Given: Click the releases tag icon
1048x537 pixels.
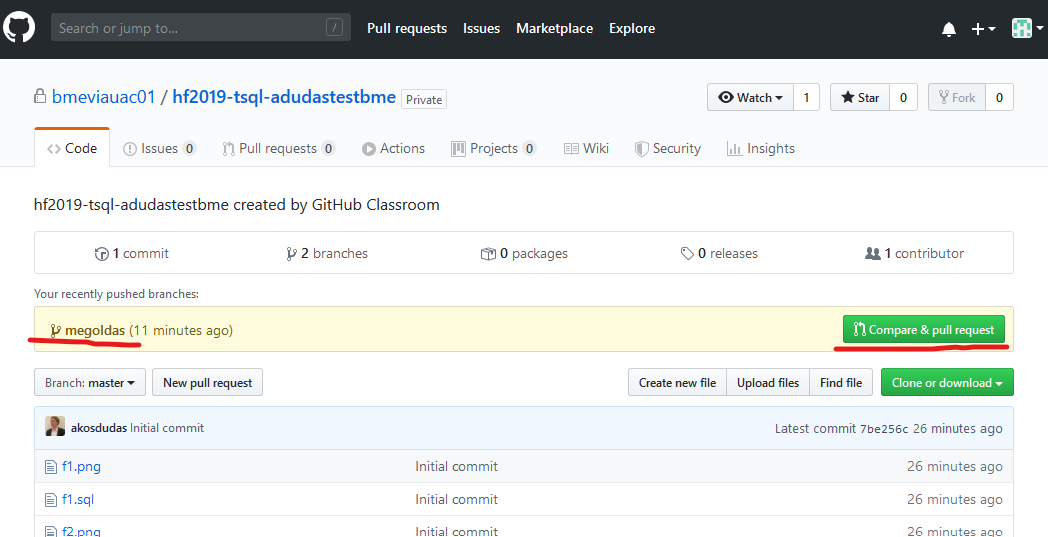Looking at the screenshot, I should pyautogui.click(x=687, y=254).
